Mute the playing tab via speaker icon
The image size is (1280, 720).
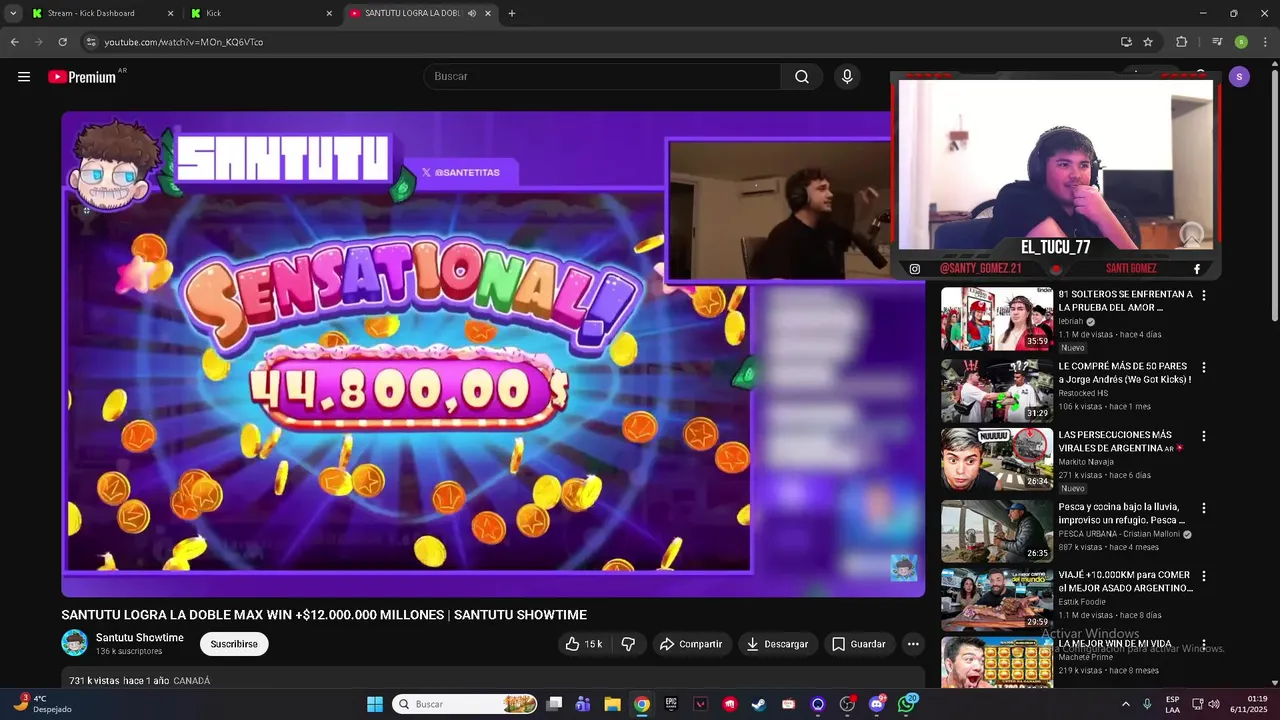472,13
